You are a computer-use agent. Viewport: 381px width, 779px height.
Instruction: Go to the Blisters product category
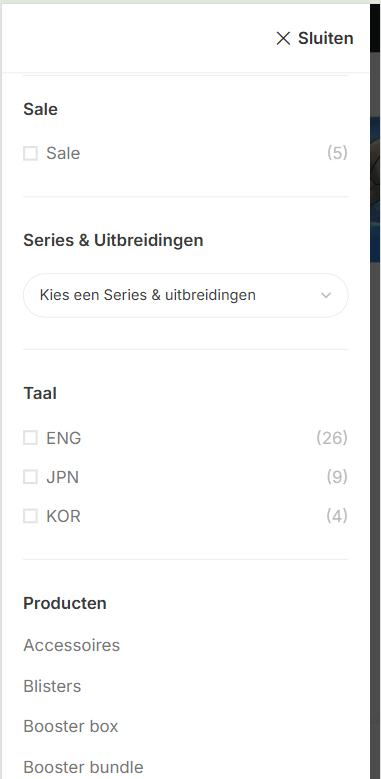click(52, 686)
